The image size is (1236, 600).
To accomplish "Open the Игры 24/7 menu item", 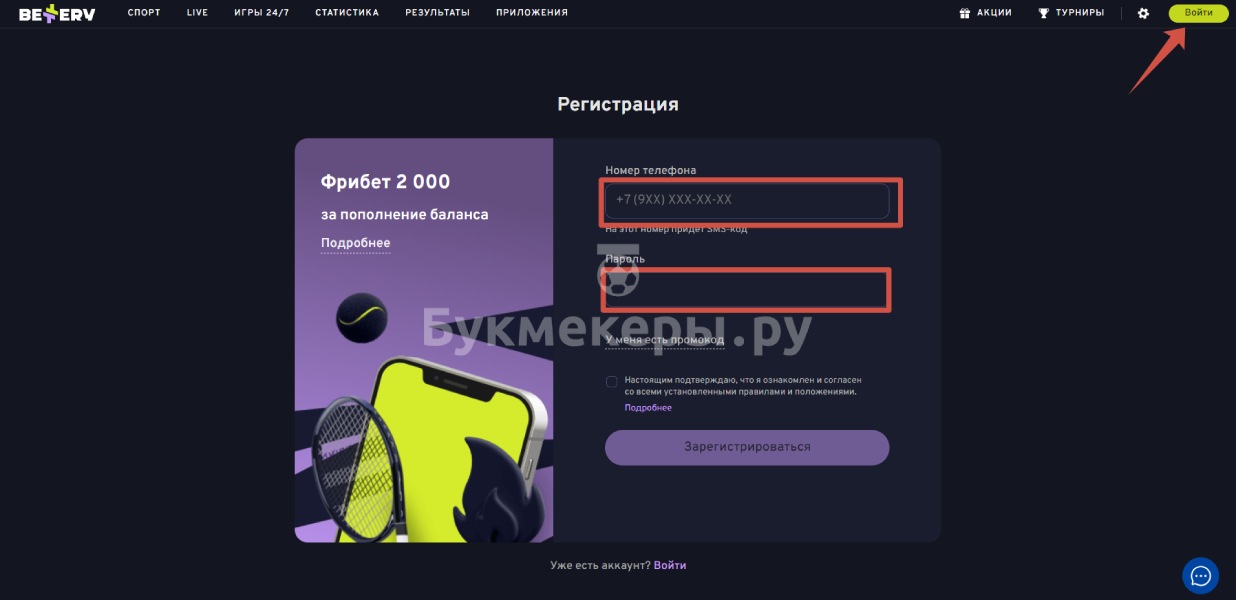I will pos(261,13).
